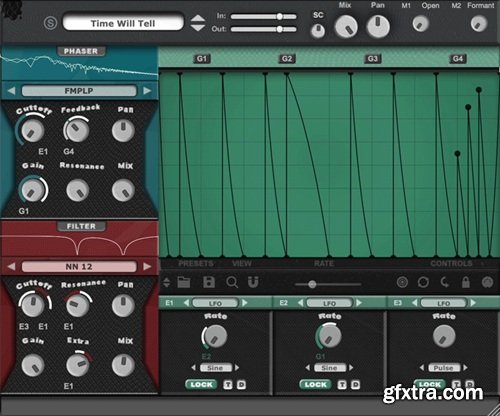Click filter type previous arrow beside NN 12

(11, 266)
